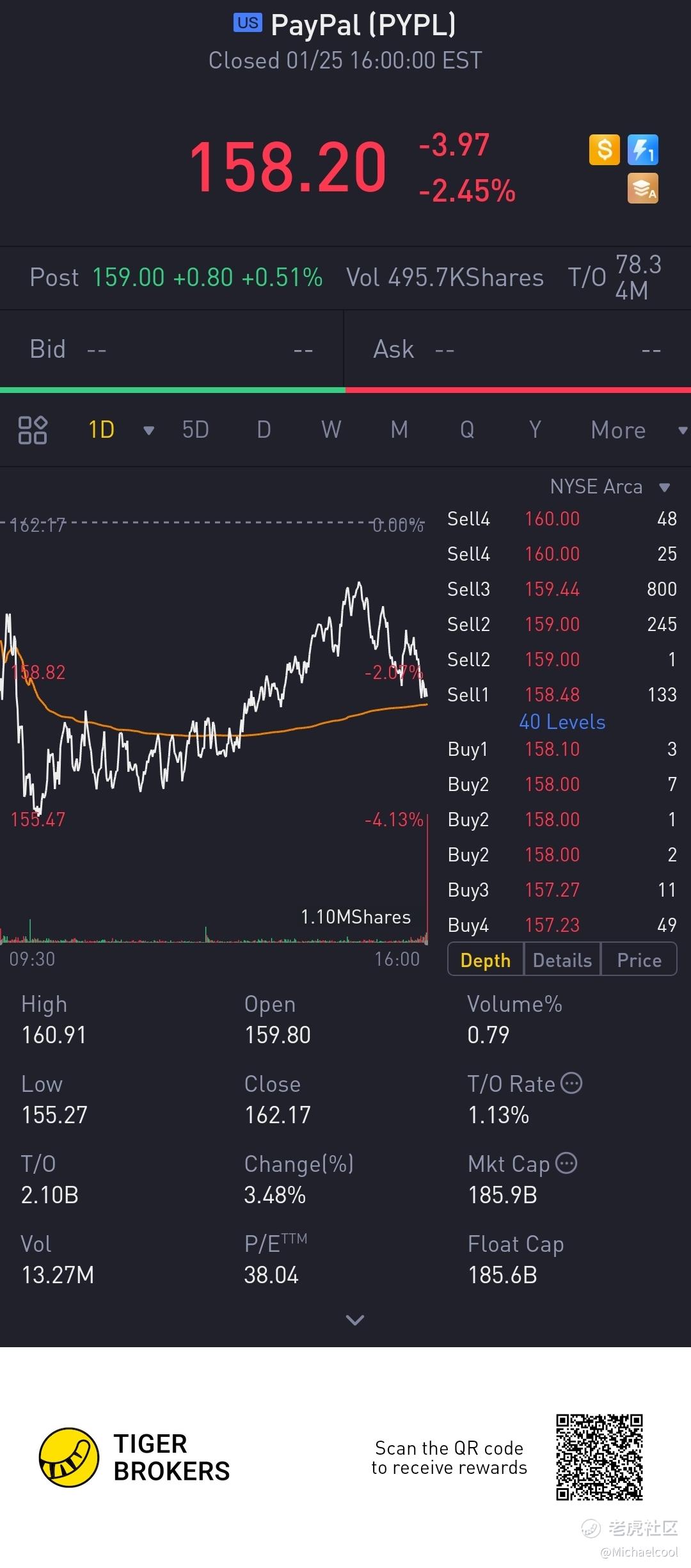Tap the QR code image
Screen dimensions: 691x1568
[x=600, y=1457]
